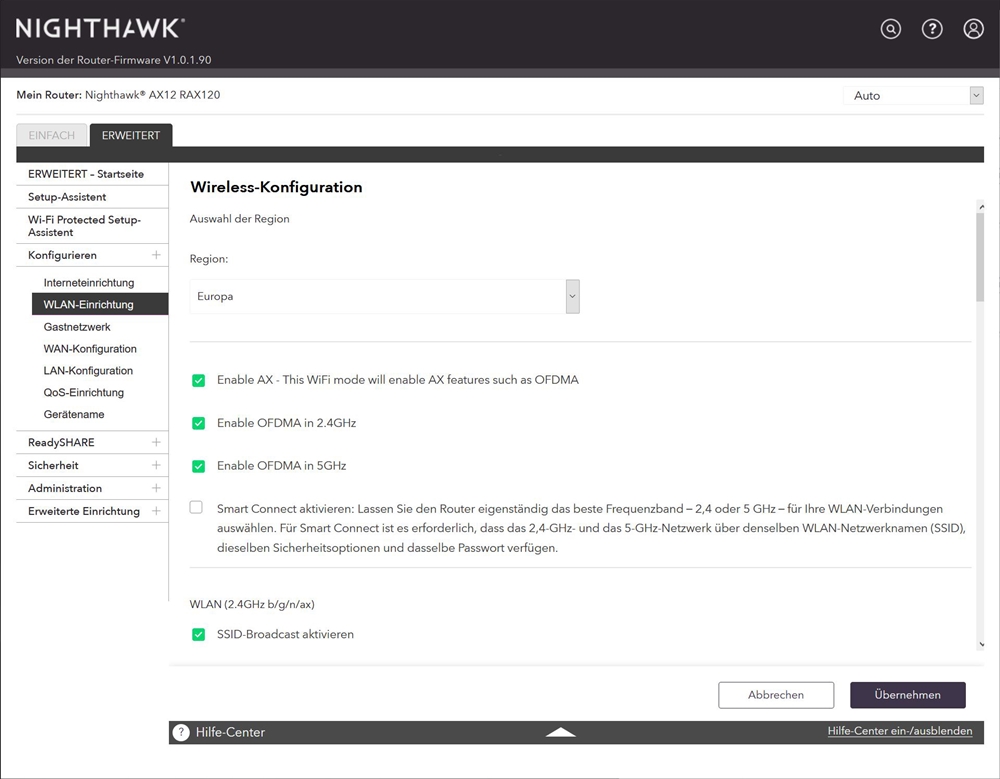Enable Smart Connect aktivieren checkbox
This screenshot has height=779, width=1000.
197,508
